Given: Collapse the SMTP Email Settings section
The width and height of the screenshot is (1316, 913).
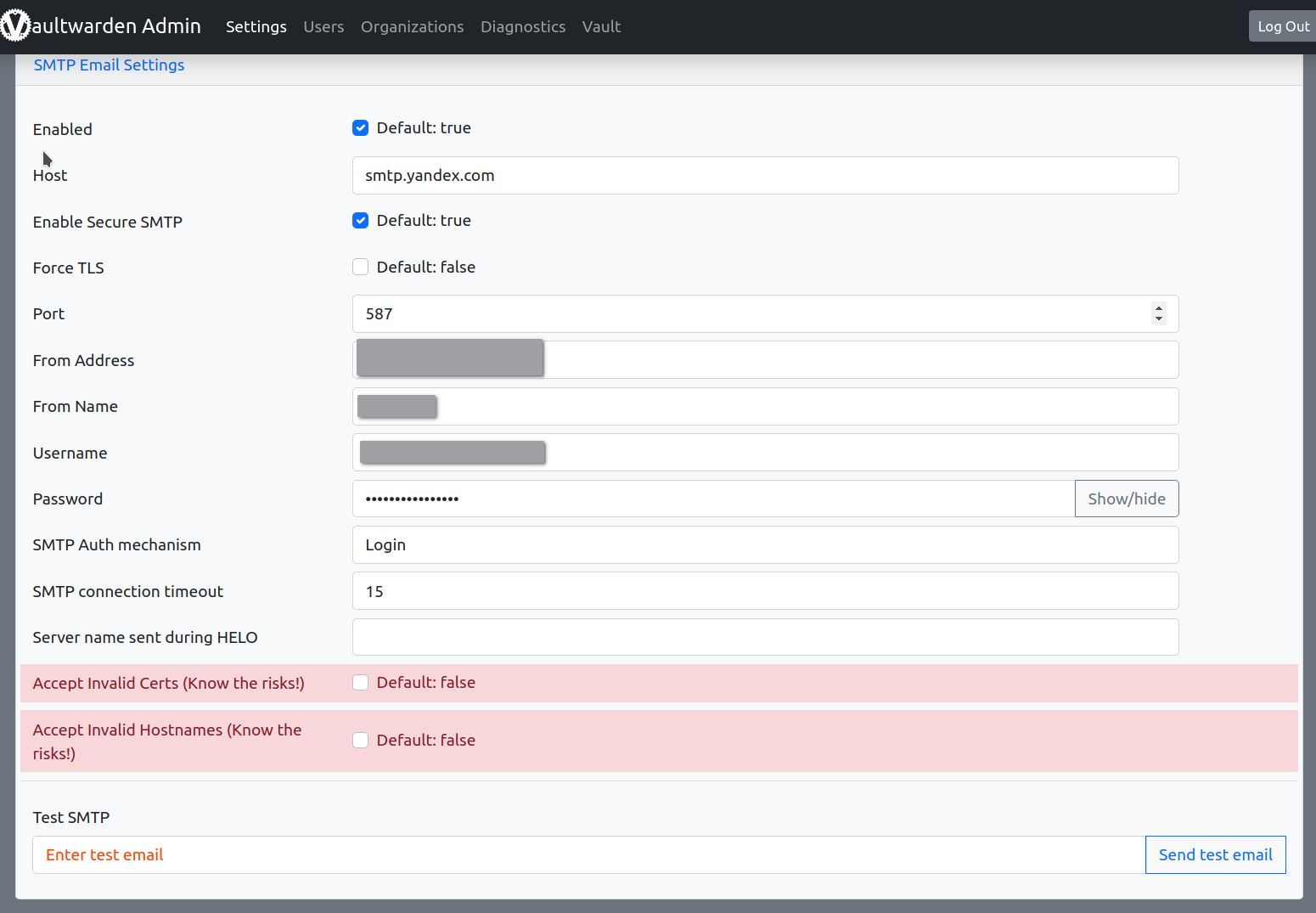Looking at the screenshot, I should point(109,65).
